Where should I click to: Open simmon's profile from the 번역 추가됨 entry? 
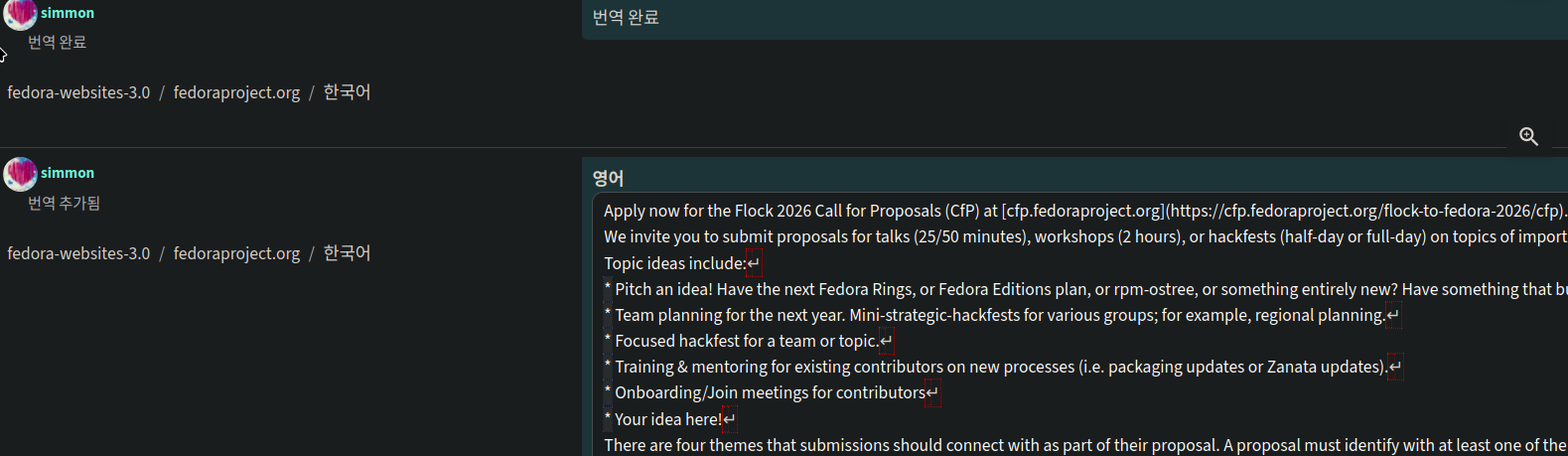click(x=68, y=173)
